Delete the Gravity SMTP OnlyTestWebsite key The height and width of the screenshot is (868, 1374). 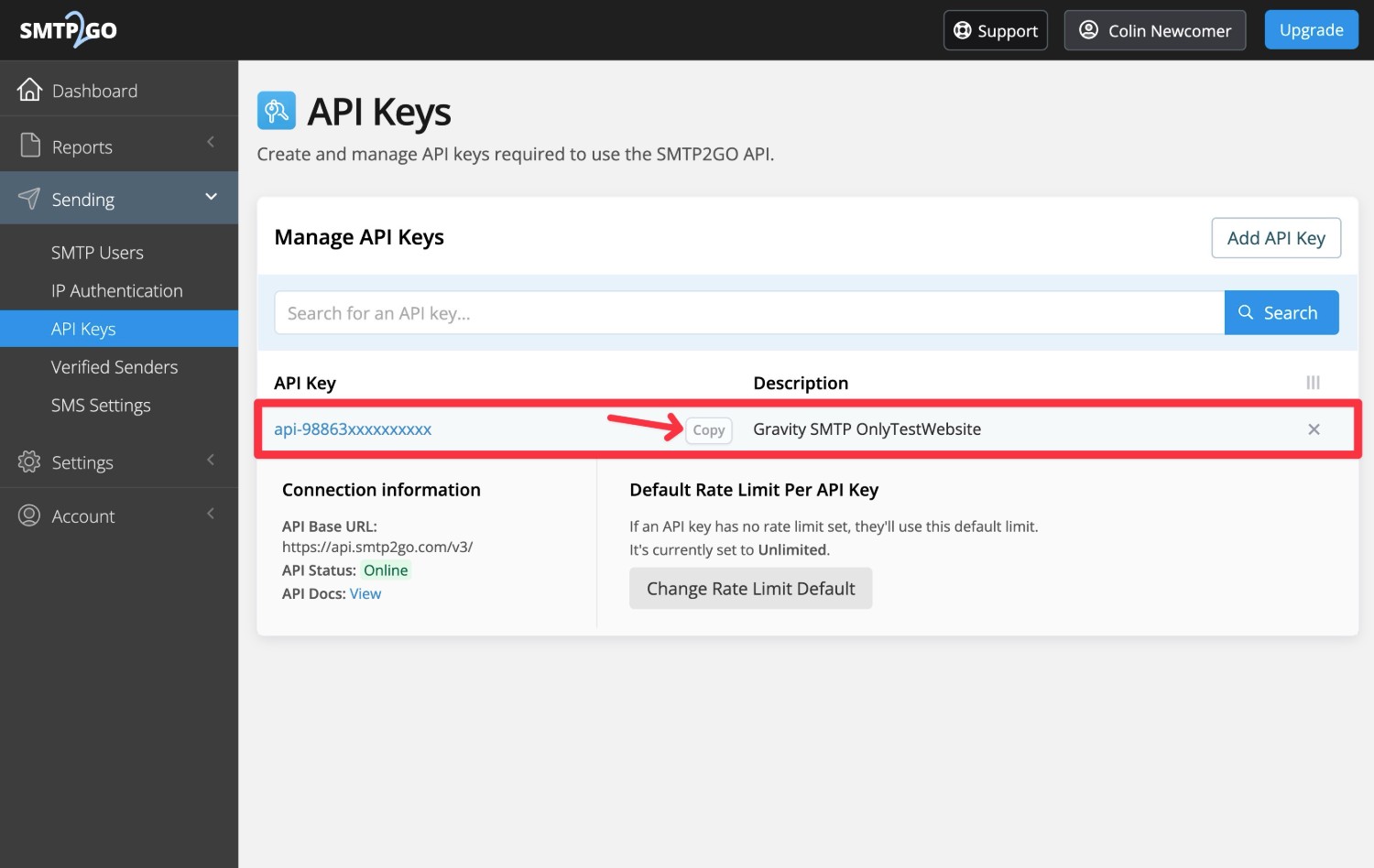tap(1314, 429)
